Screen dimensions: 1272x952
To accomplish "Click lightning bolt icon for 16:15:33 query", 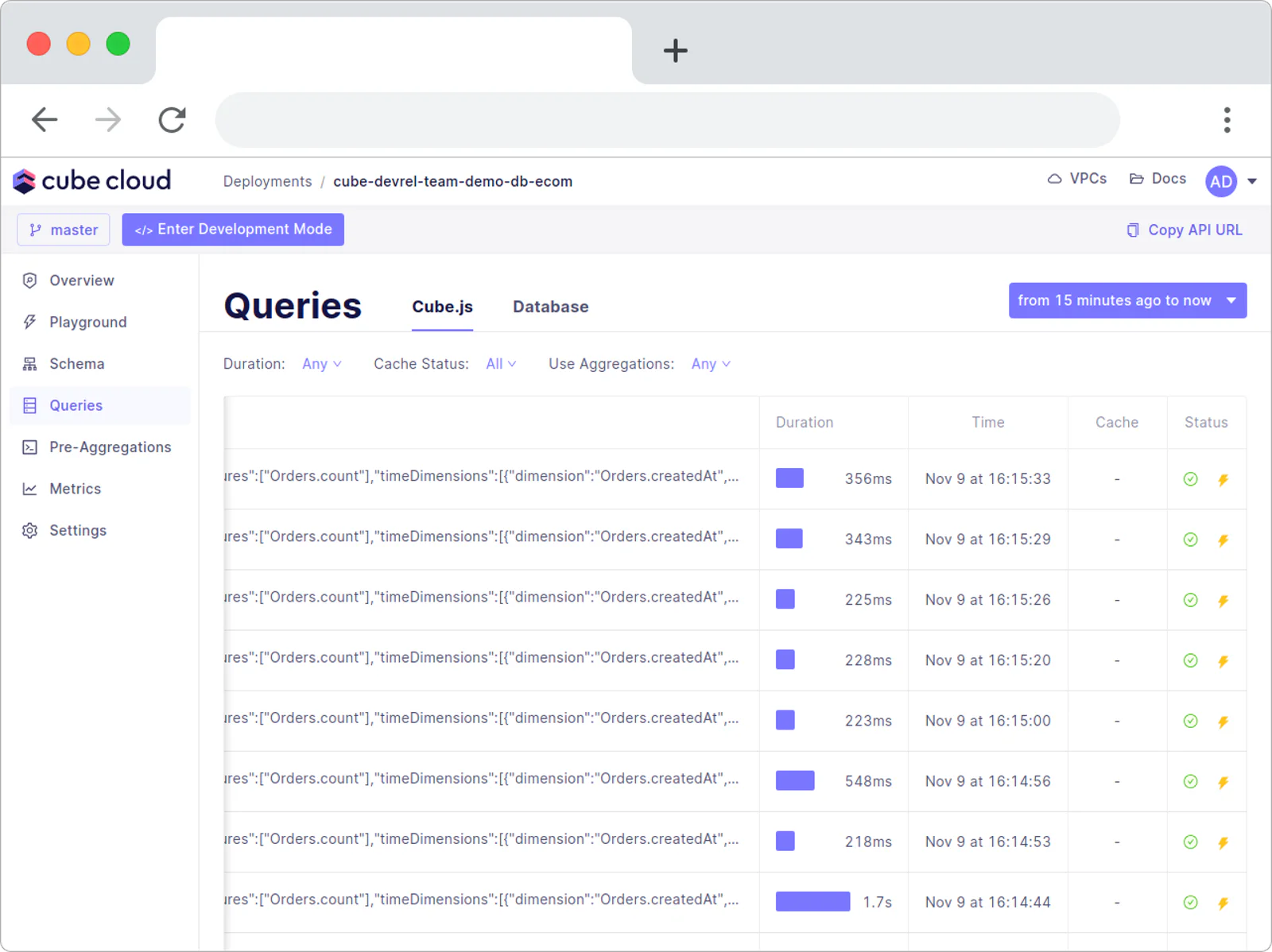I will 1223,479.
